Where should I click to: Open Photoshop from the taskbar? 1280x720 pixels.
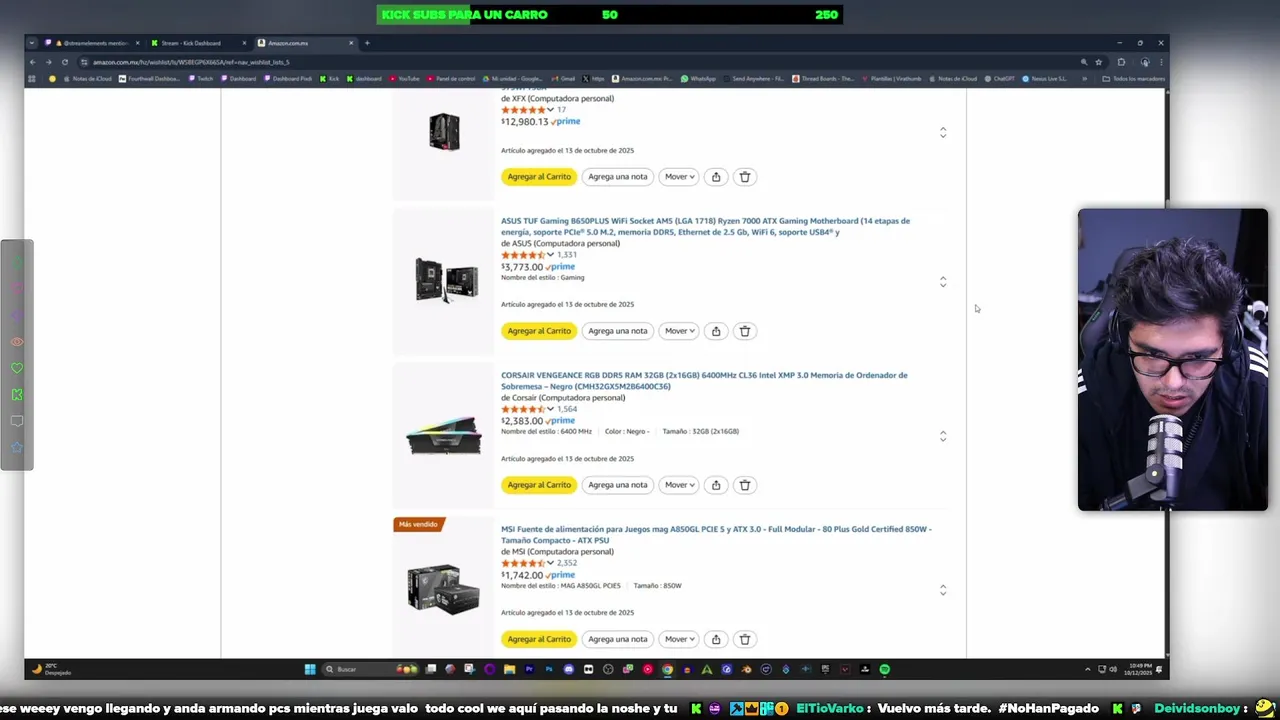pos(549,669)
